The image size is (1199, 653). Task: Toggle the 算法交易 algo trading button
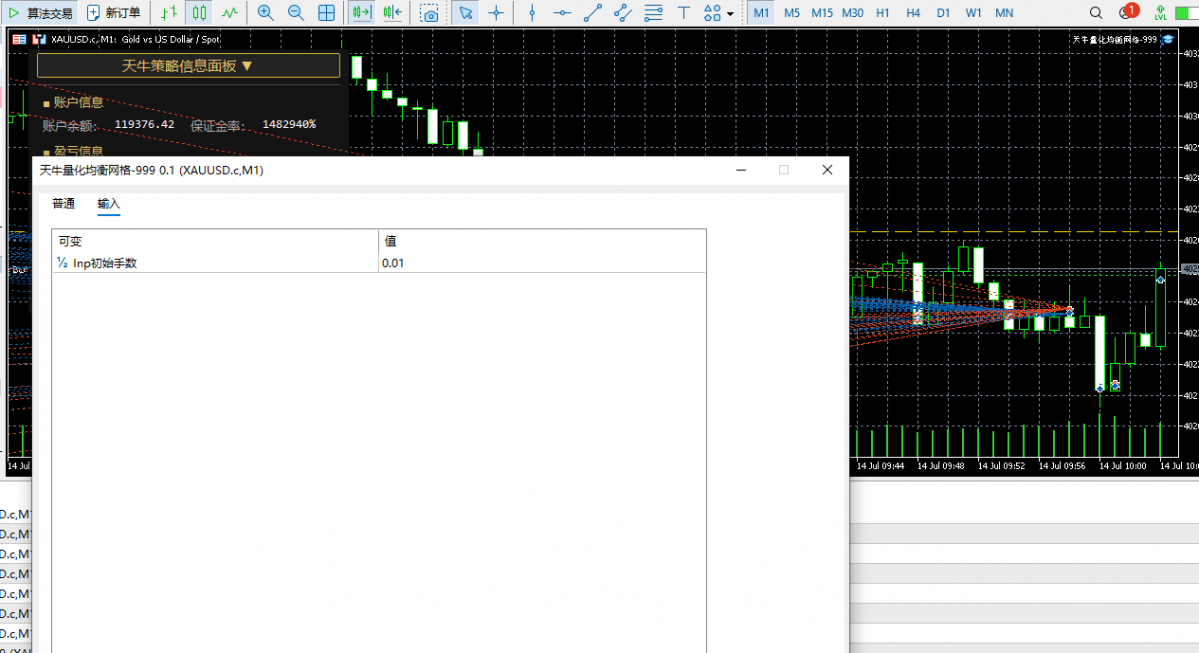pyautogui.click(x=41, y=13)
